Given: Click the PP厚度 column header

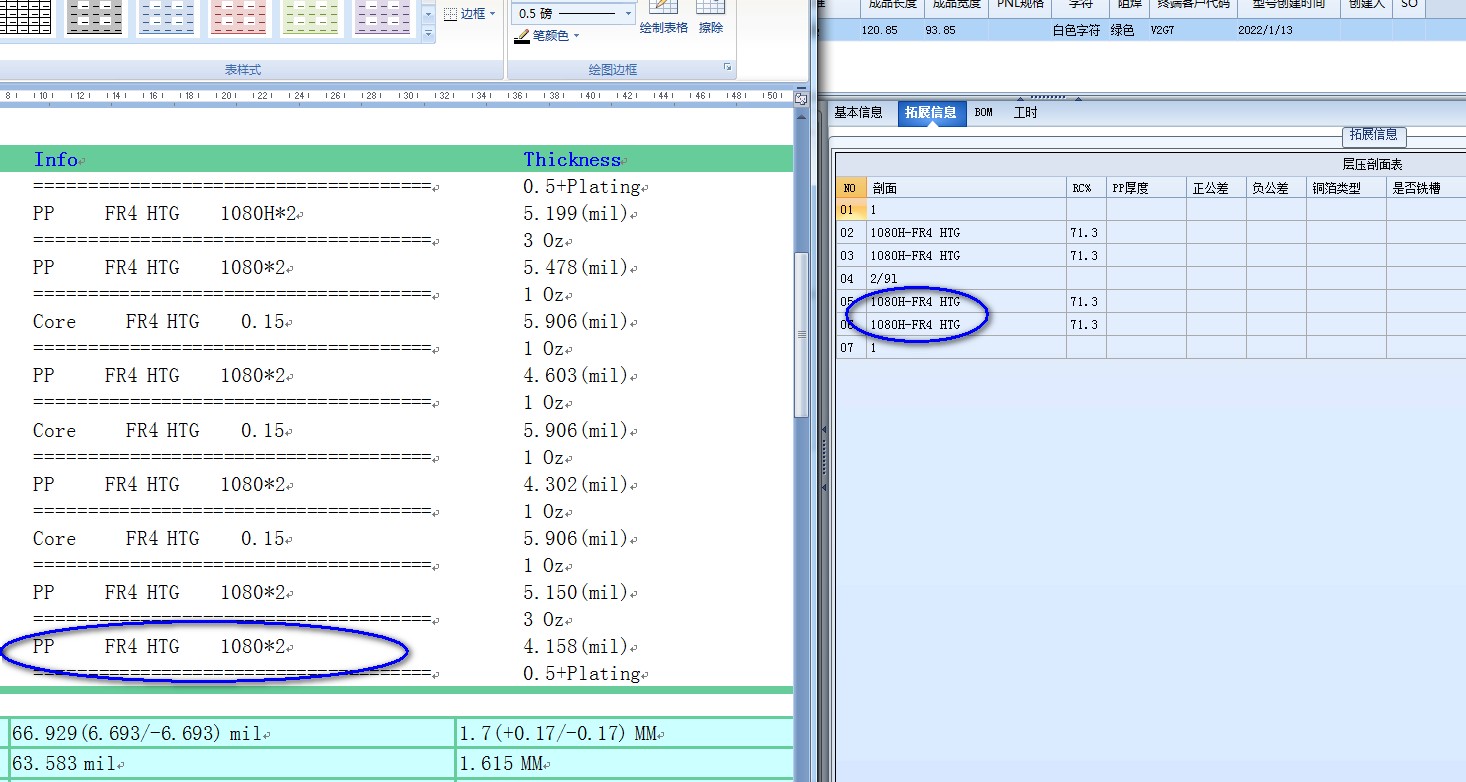Looking at the screenshot, I should pyautogui.click(x=1146, y=187).
